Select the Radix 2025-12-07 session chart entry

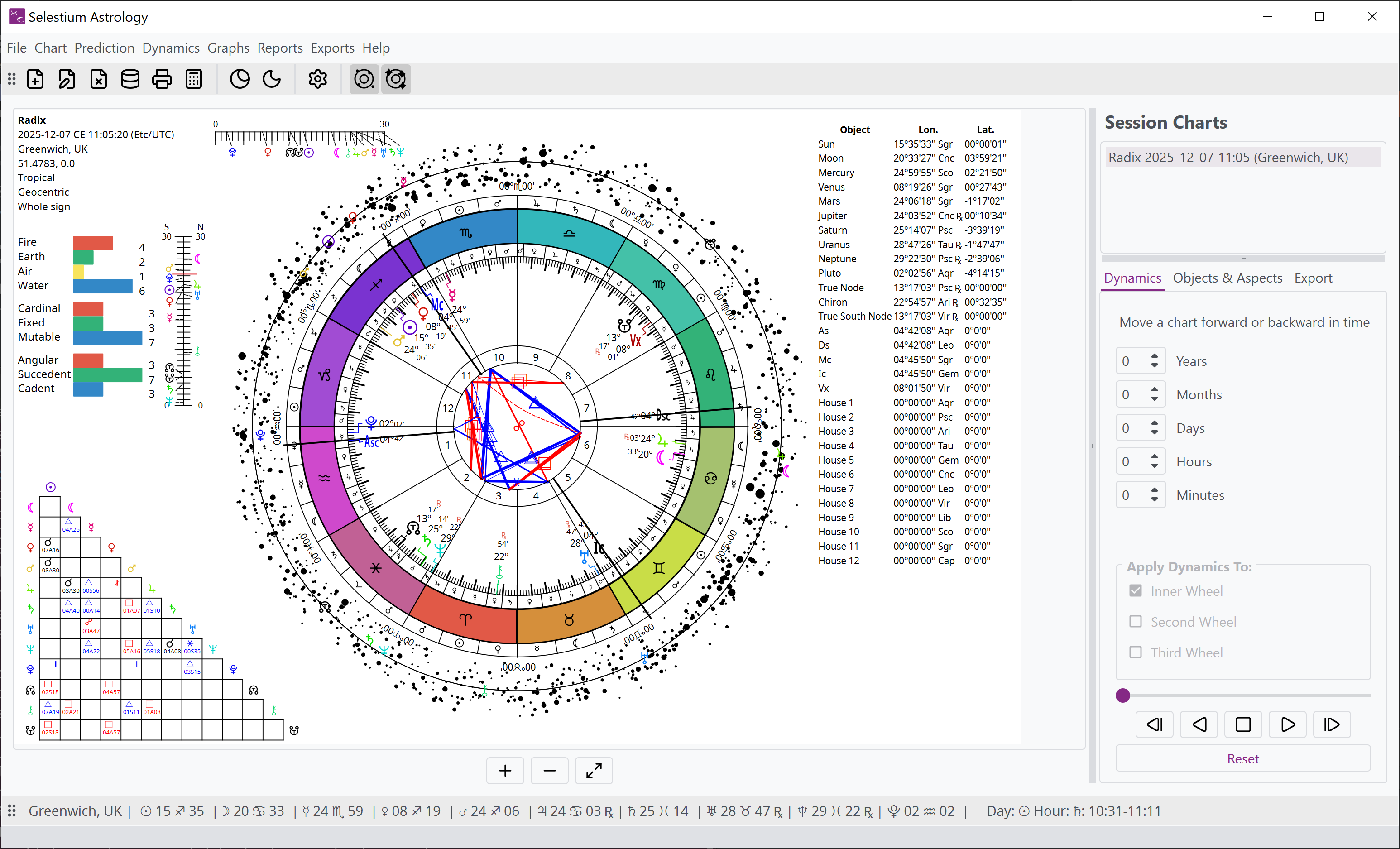[1228, 158]
